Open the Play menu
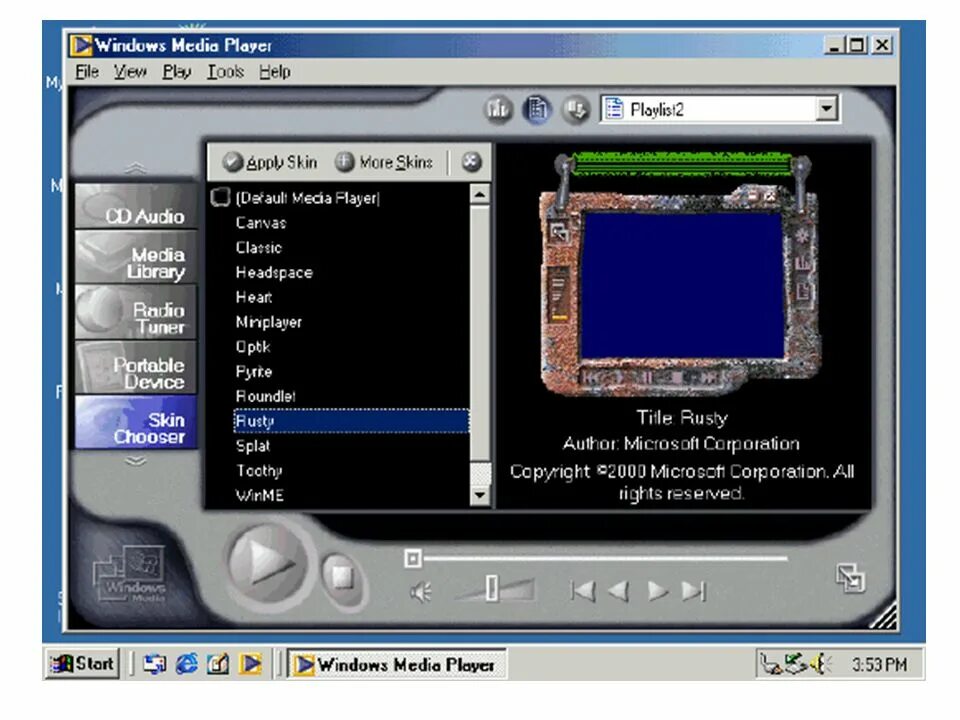Image resolution: width=960 pixels, height=720 pixels. pos(176,72)
